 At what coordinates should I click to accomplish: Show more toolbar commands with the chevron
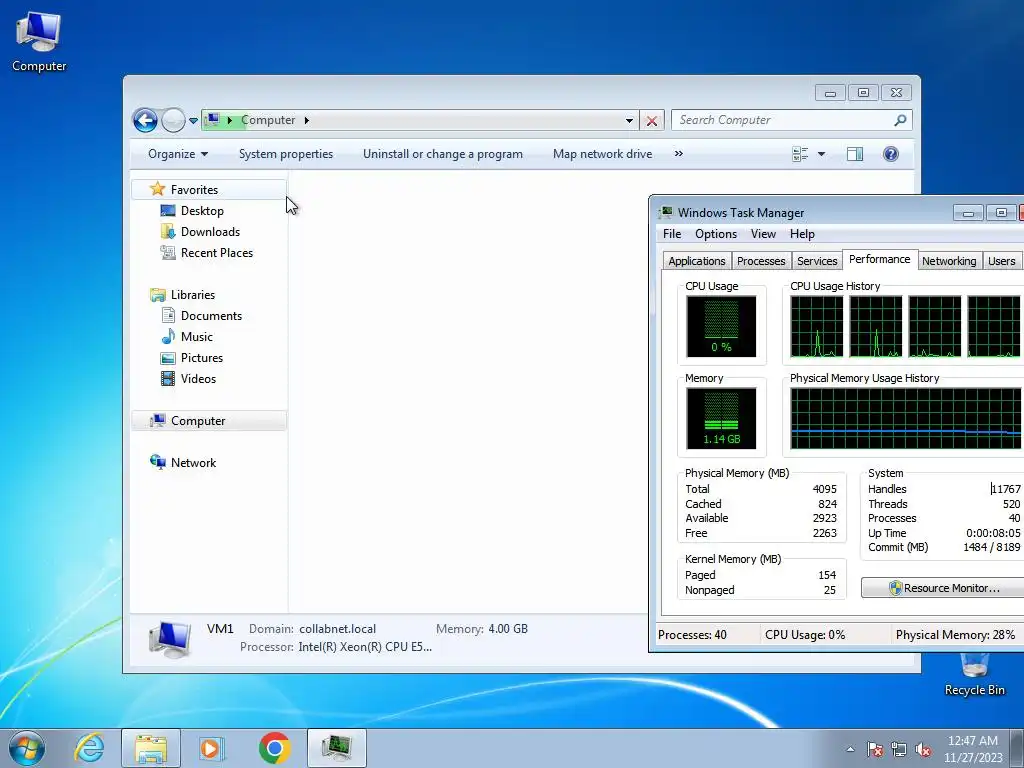click(679, 154)
